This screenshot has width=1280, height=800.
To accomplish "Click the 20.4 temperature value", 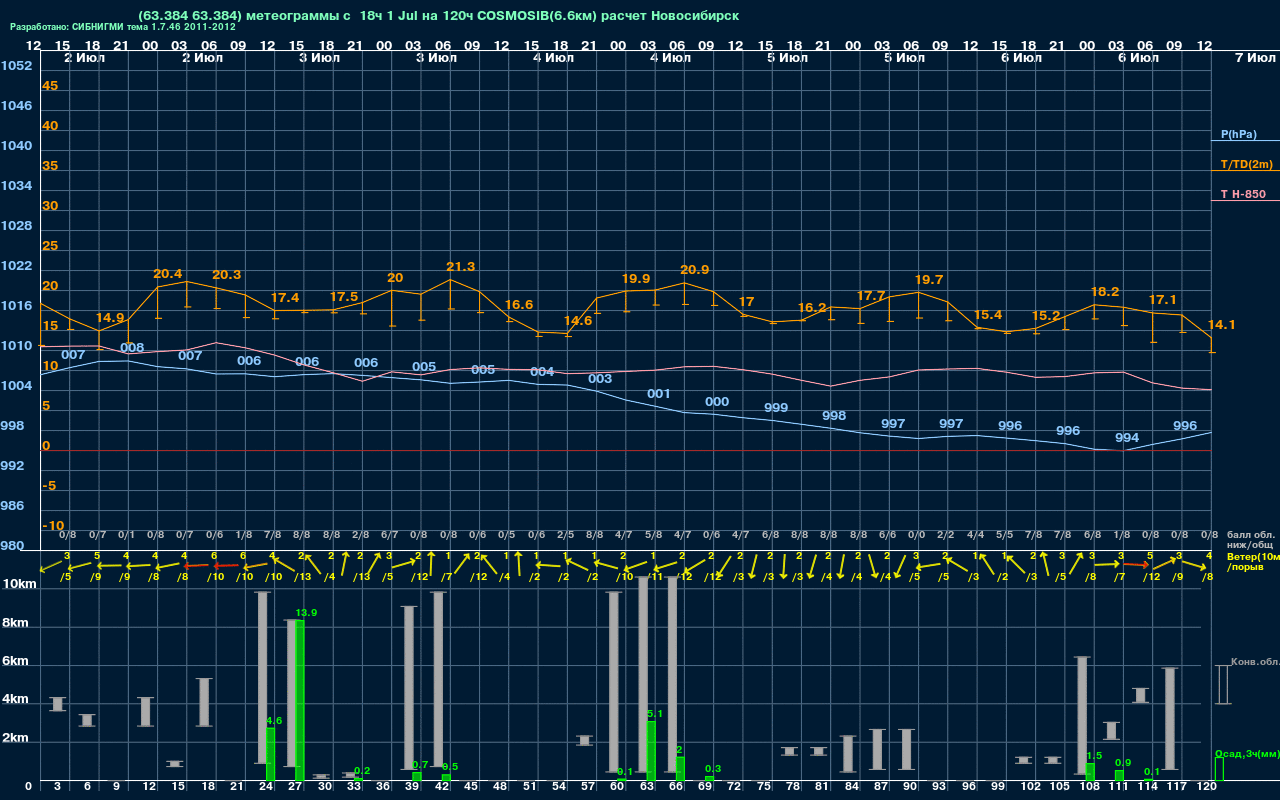I will tap(168, 274).
